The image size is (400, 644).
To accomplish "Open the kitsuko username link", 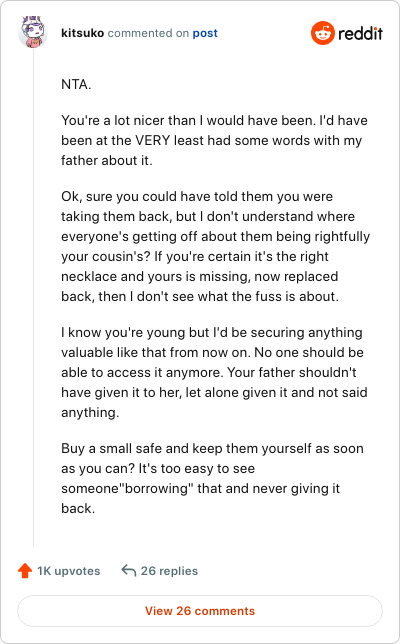I will (83, 33).
